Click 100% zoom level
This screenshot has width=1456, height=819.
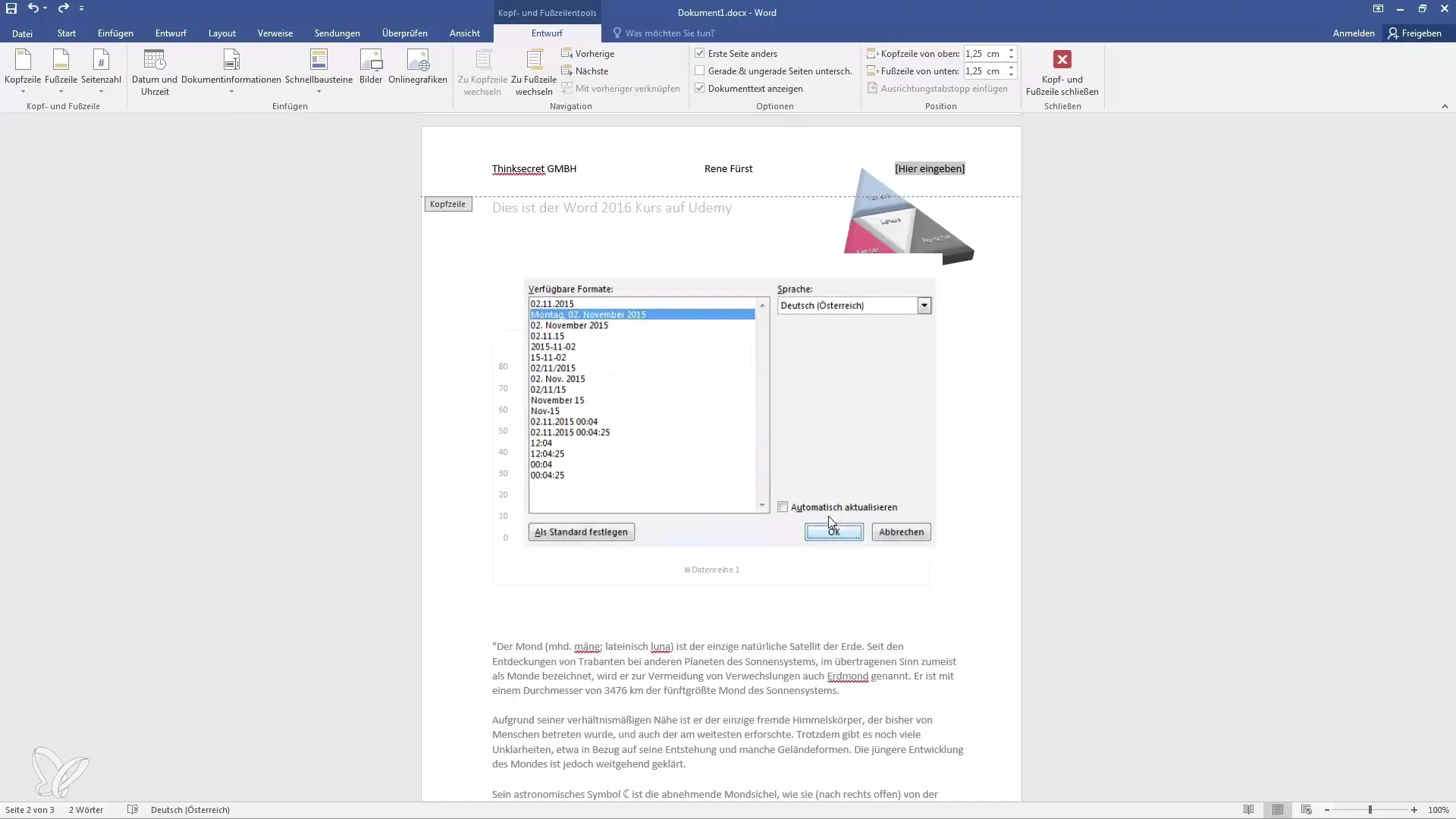1439,810
